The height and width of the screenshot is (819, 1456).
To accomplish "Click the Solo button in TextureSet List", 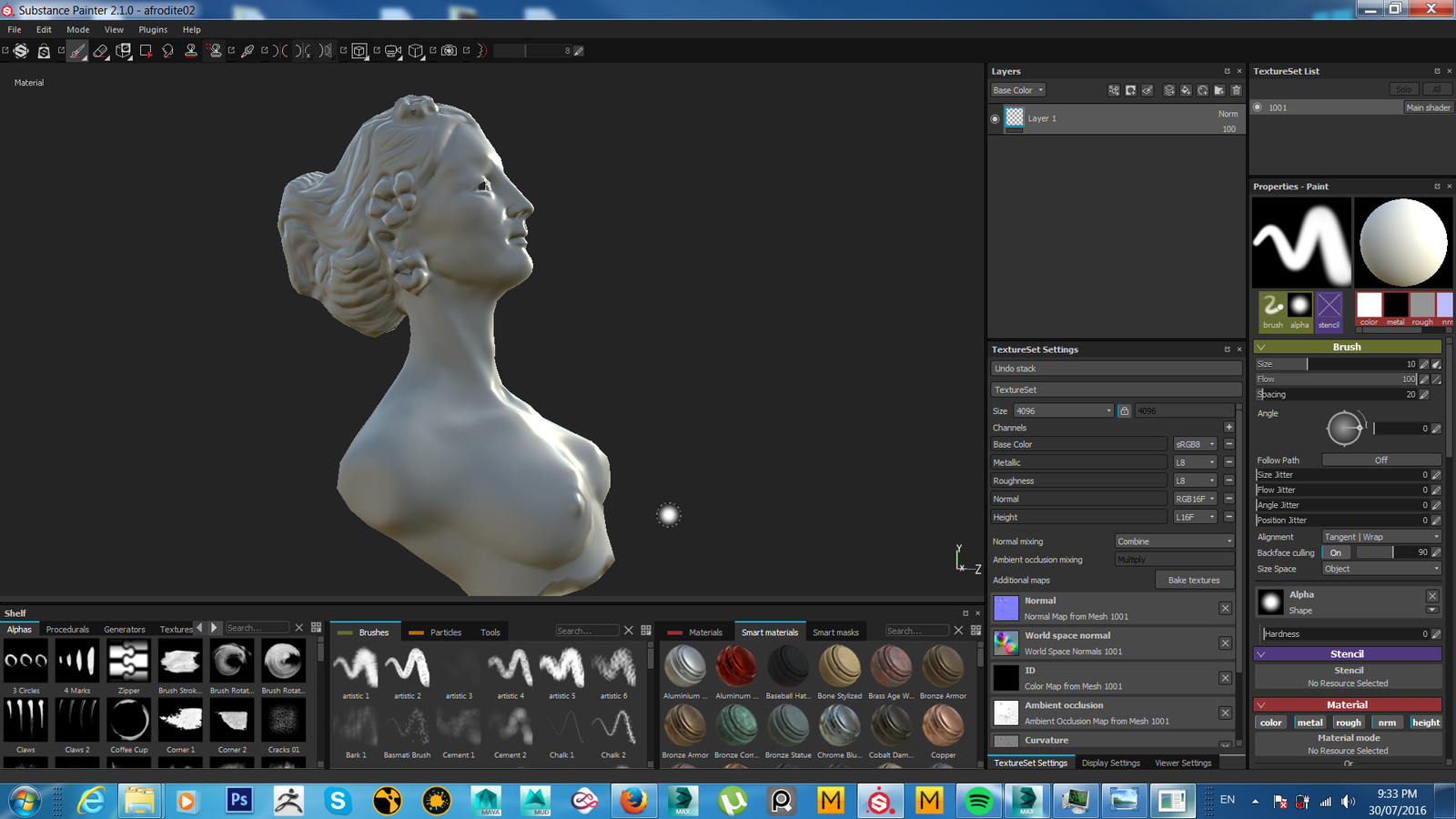I will pyautogui.click(x=1403, y=89).
